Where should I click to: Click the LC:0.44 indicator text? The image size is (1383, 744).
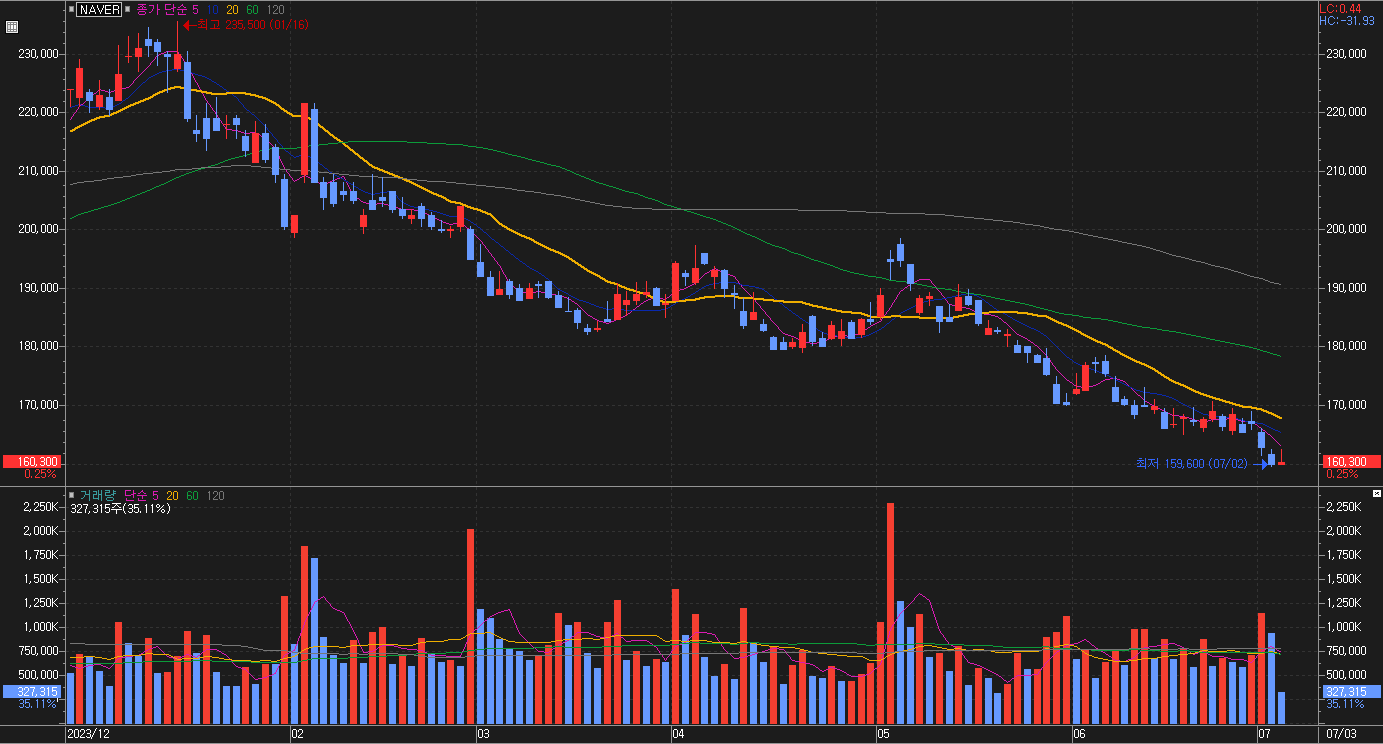point(1340,8)
